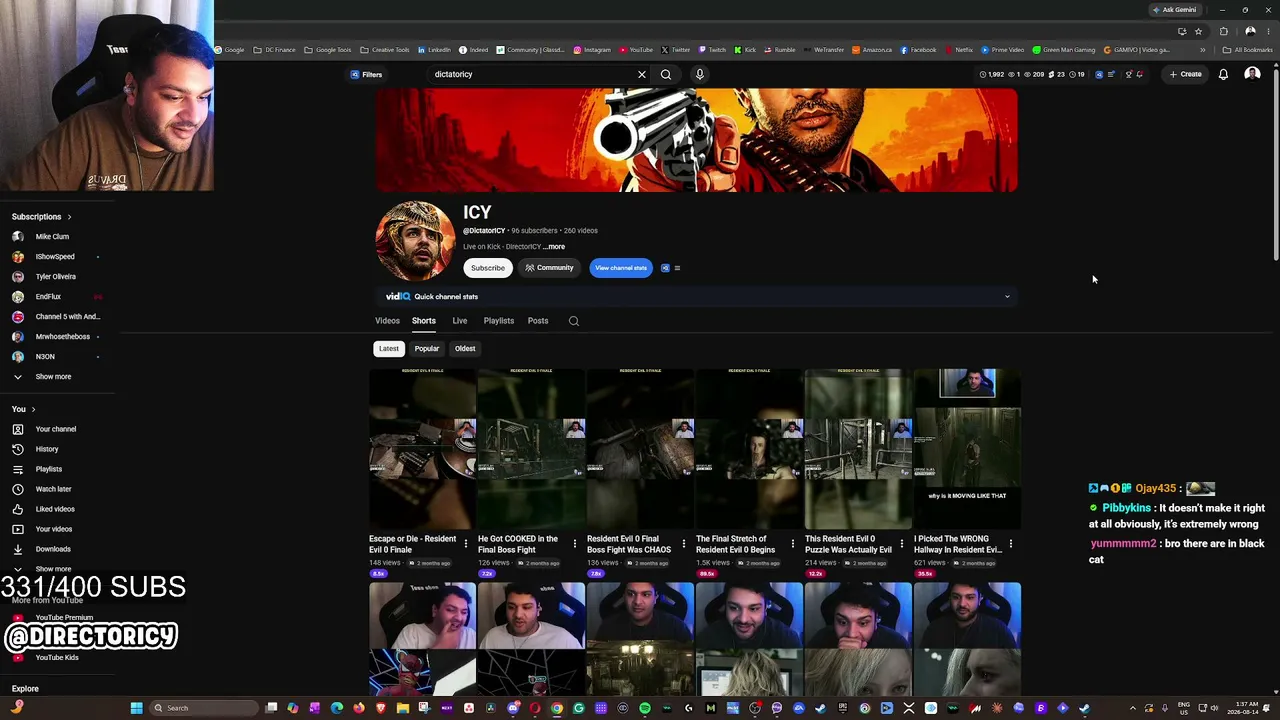Clear the search box text
Image resolution: width=1280 pixels, height=720 pixels.
(642, 74)
